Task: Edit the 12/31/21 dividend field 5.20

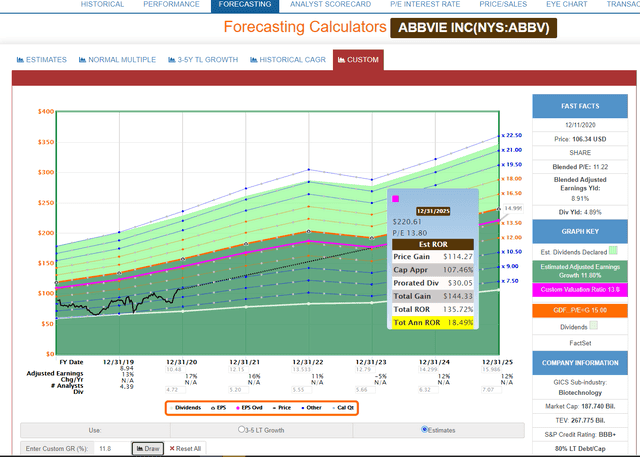Action: pyautogui.click(x=238, y=390)
